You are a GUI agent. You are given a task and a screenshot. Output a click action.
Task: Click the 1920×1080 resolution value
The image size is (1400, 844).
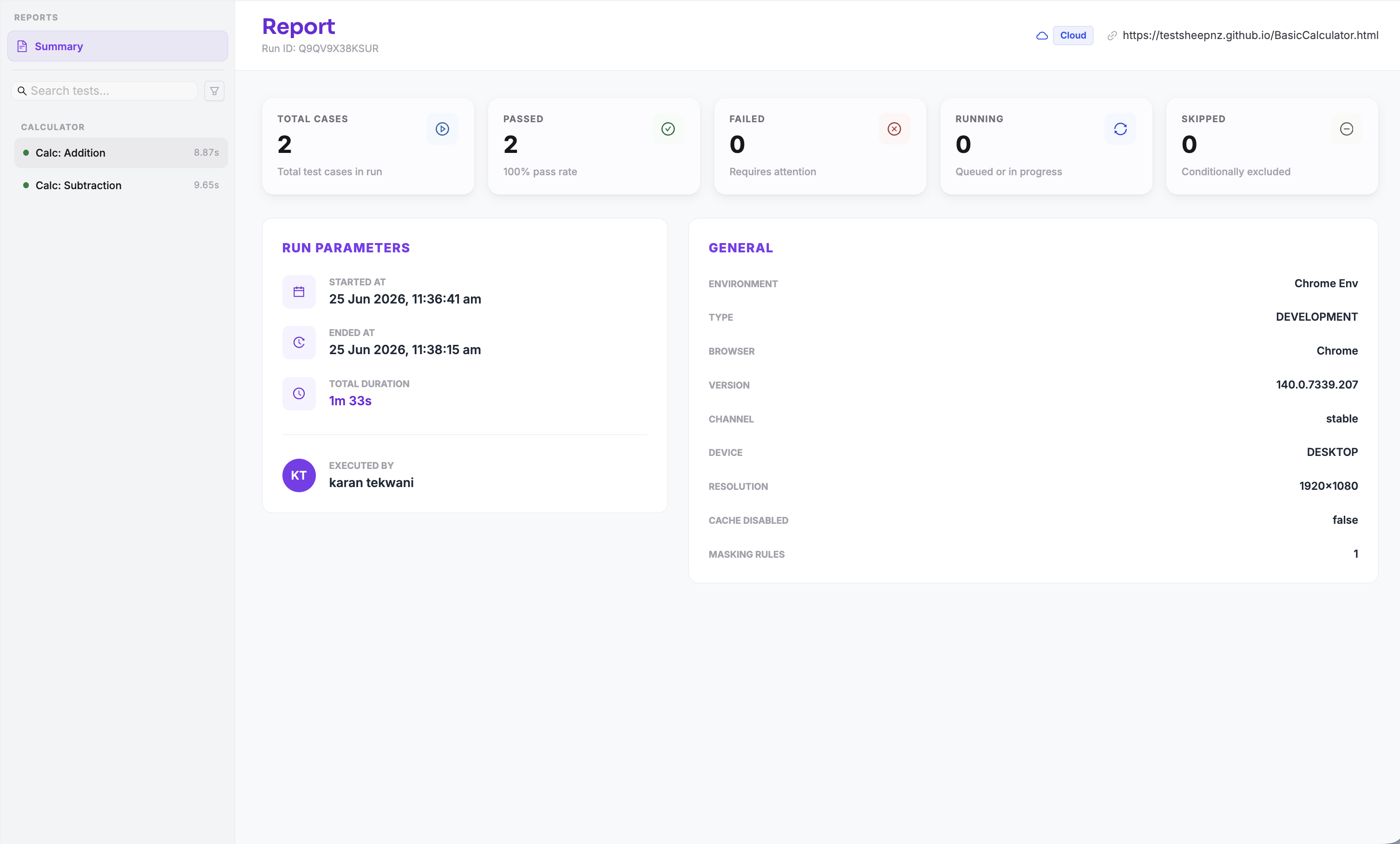1329,486
